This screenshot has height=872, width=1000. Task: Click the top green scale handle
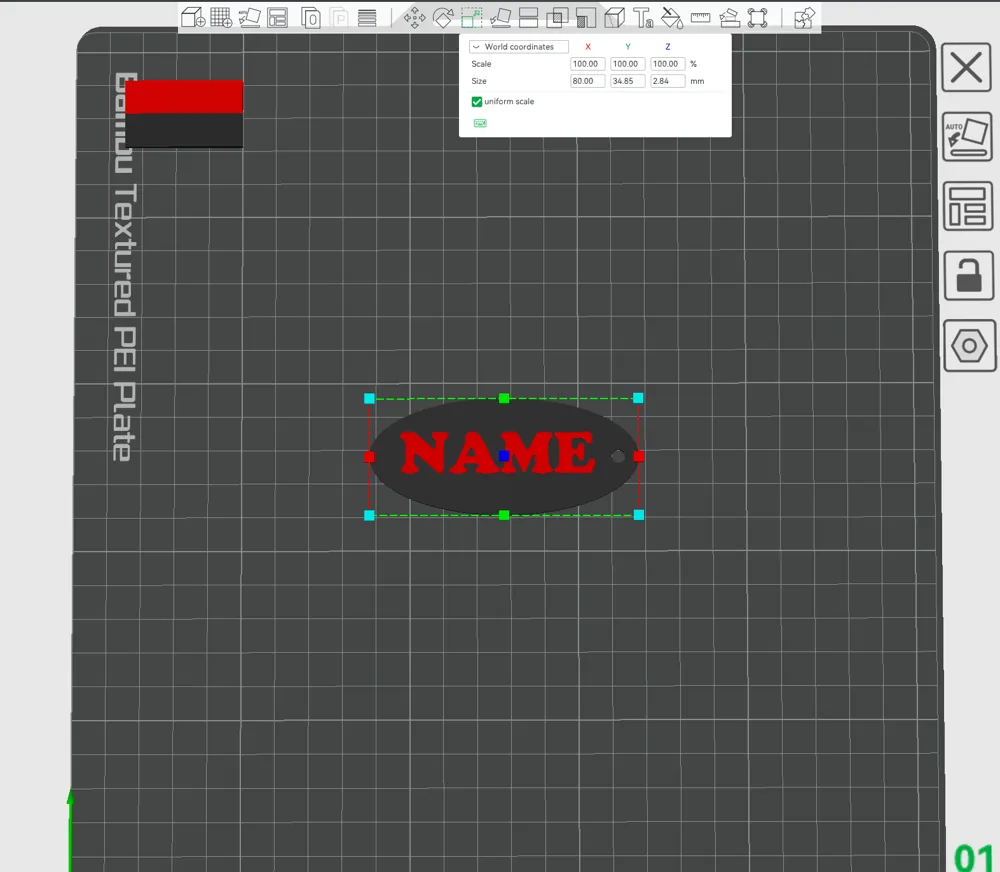pos(504,398)
